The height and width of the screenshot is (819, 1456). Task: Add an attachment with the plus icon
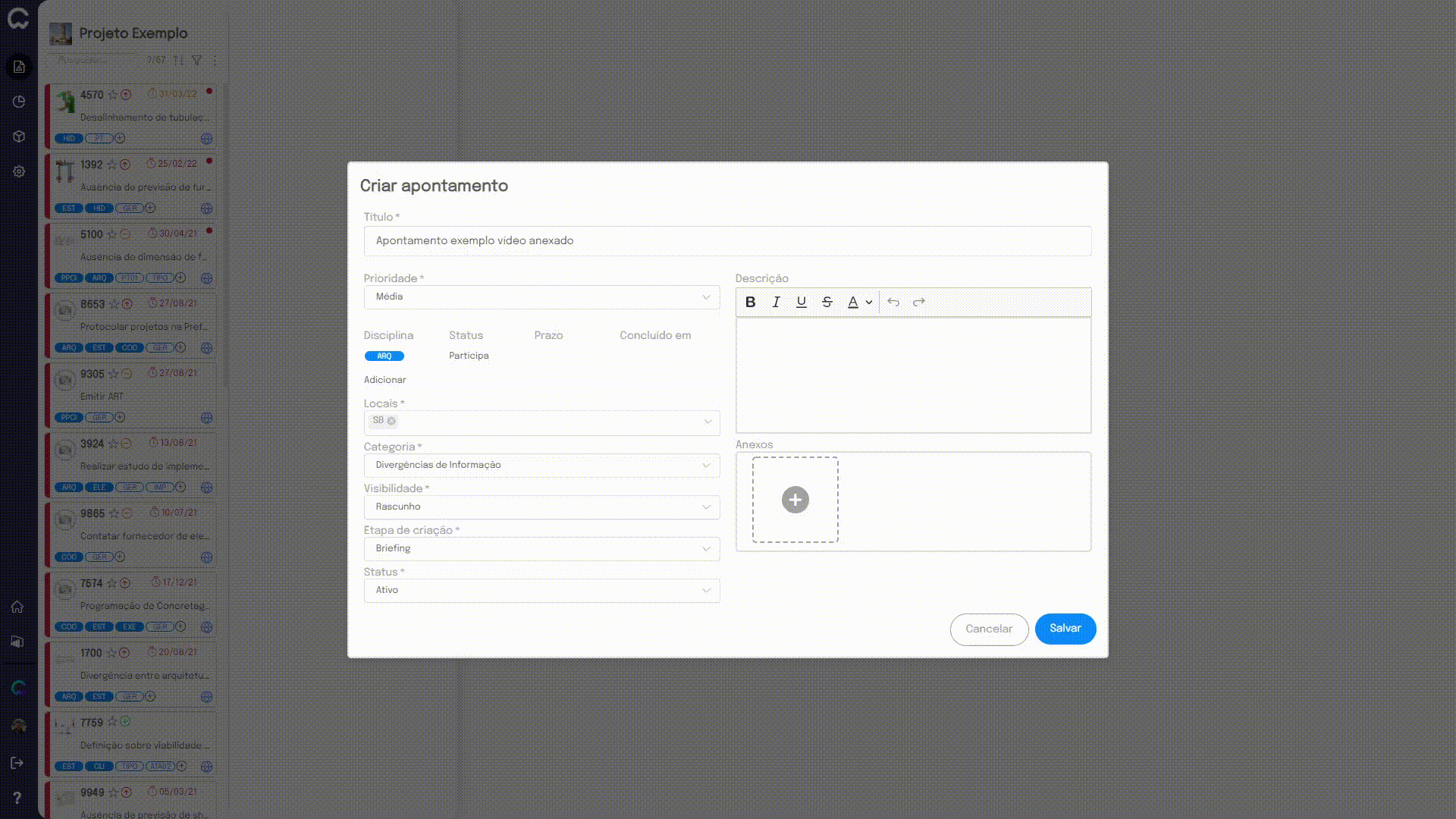coord(795,500)
